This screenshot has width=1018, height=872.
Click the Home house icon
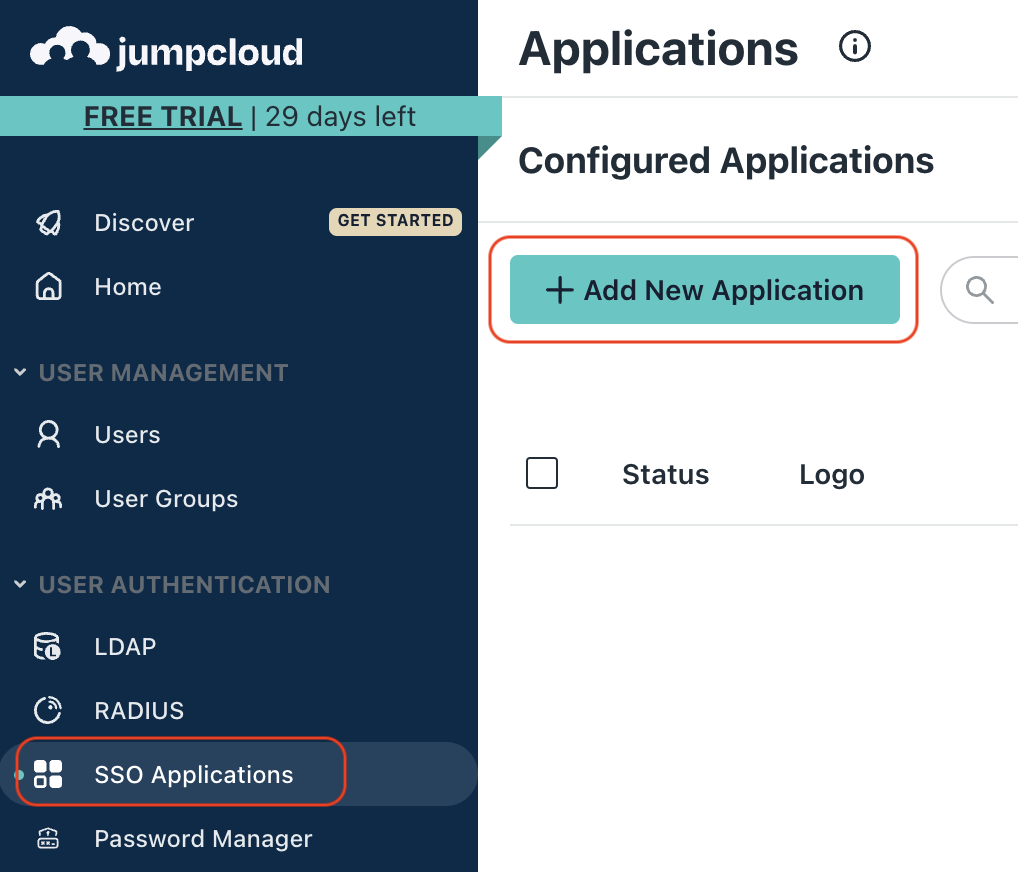pos(48,287)
